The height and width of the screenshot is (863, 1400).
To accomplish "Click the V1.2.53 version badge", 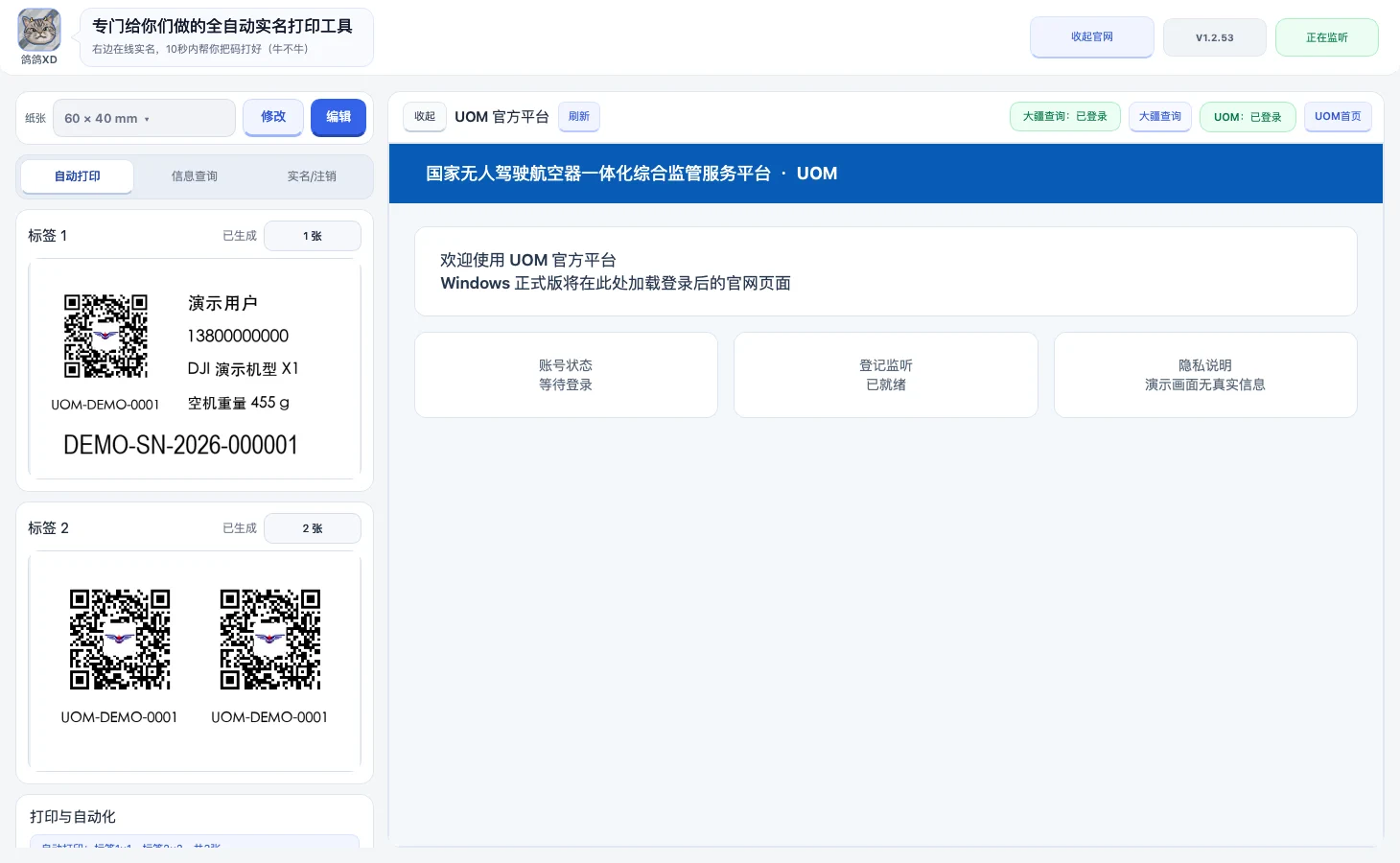I will [1215, 38].
